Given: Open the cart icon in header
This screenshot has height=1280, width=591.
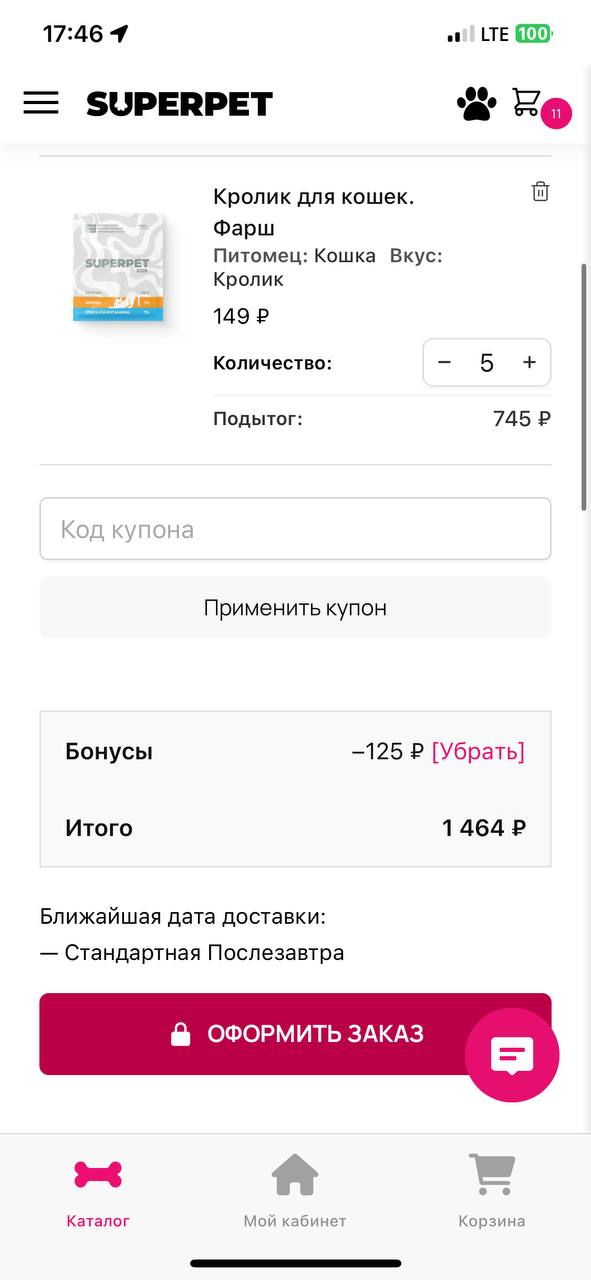Looking at the screenshot, I should click(x=526, y=101).
